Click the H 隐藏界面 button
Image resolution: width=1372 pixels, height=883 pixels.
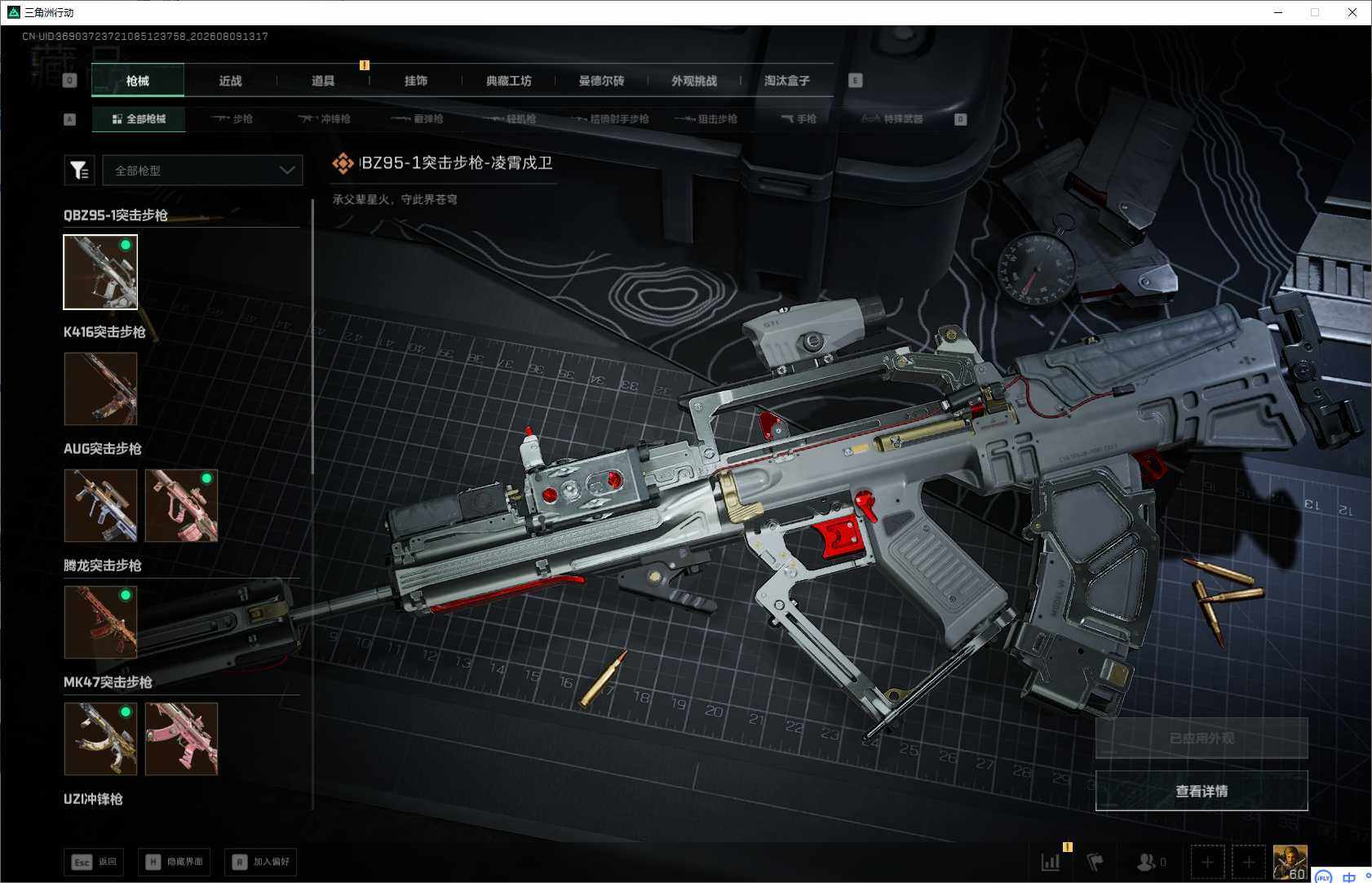(174, 862)
